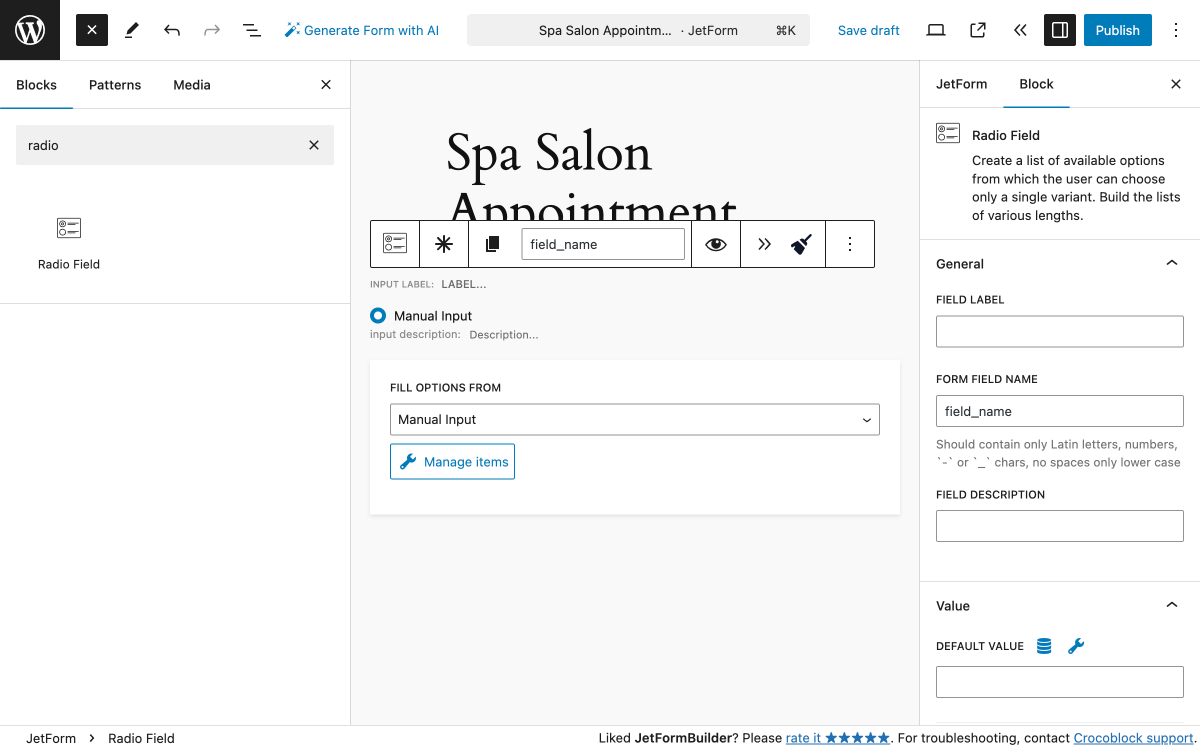Open the form in a new tab icon

tap(978, 30)
